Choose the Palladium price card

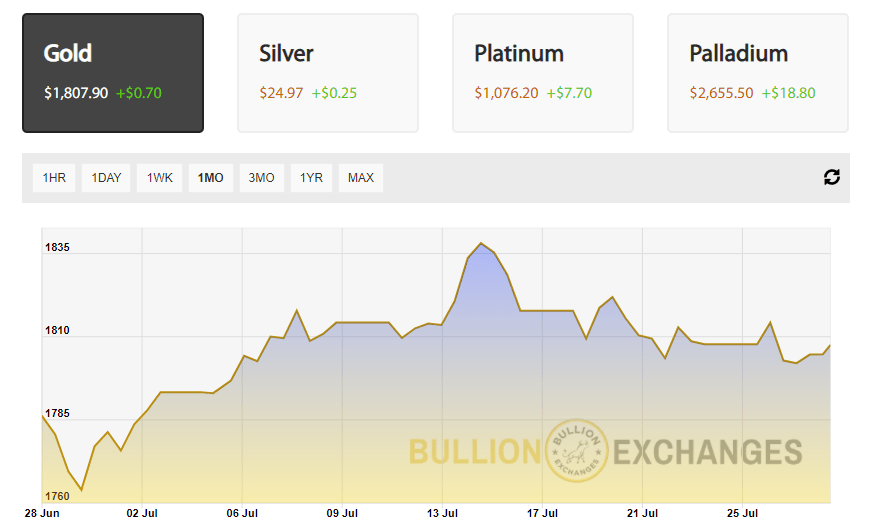coord(757,73)
